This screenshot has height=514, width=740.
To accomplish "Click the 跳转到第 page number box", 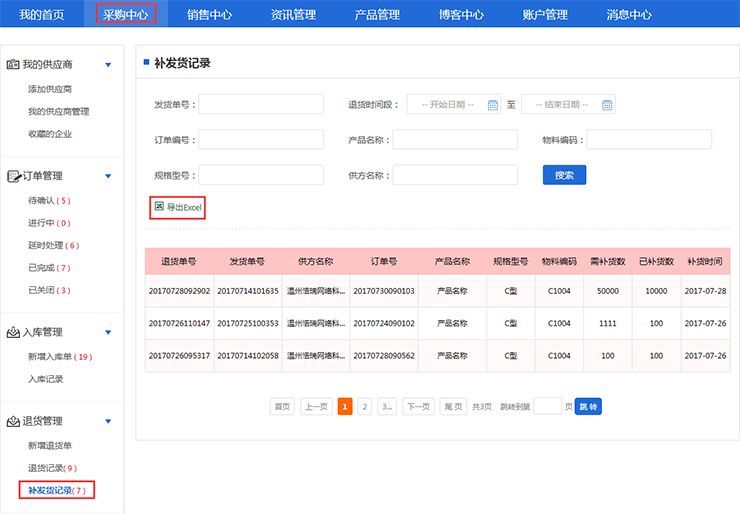I will tap(547, 406).
